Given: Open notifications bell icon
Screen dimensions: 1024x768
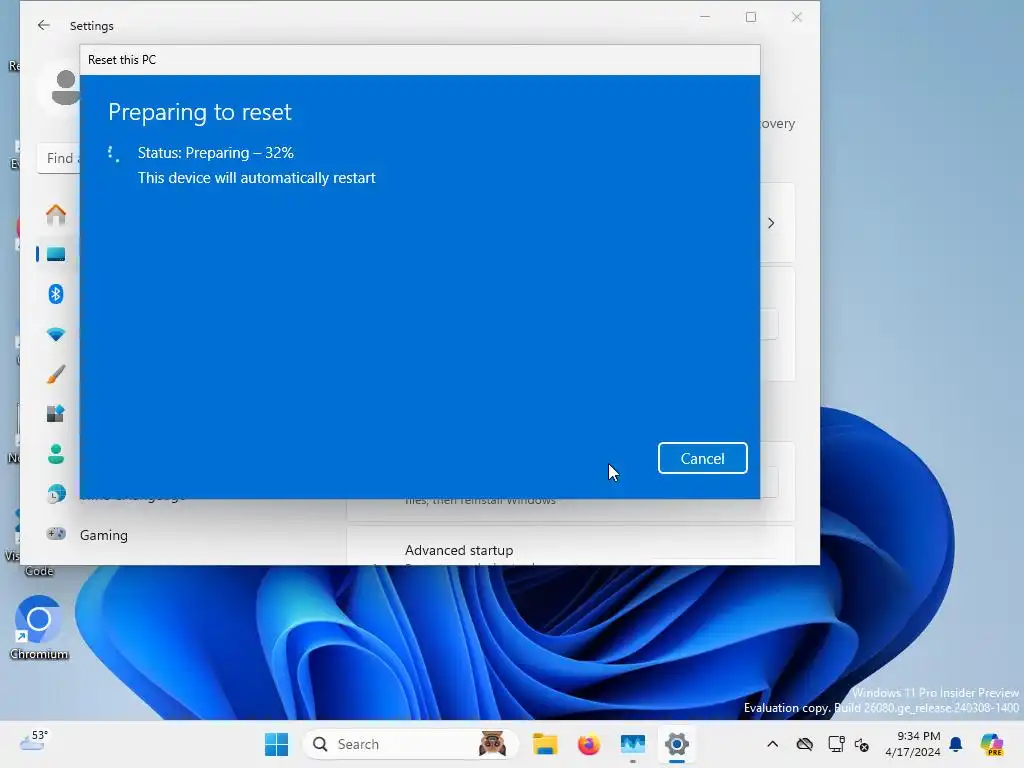Looking at the screenshot, I should (956, 744).
